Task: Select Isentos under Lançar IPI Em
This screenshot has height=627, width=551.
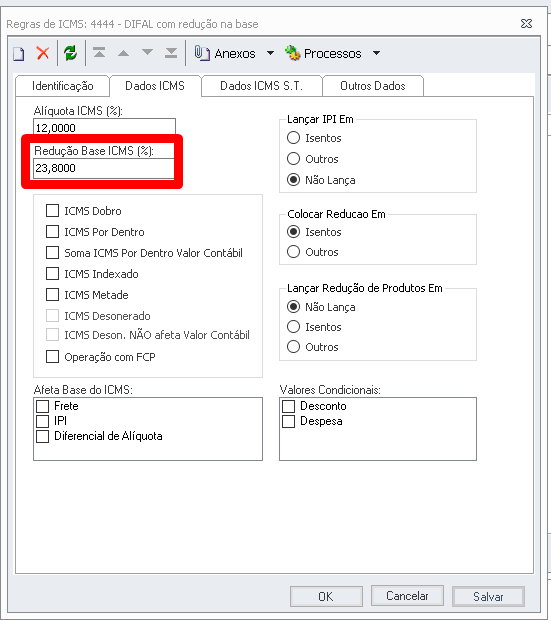Action: point(293,138)
